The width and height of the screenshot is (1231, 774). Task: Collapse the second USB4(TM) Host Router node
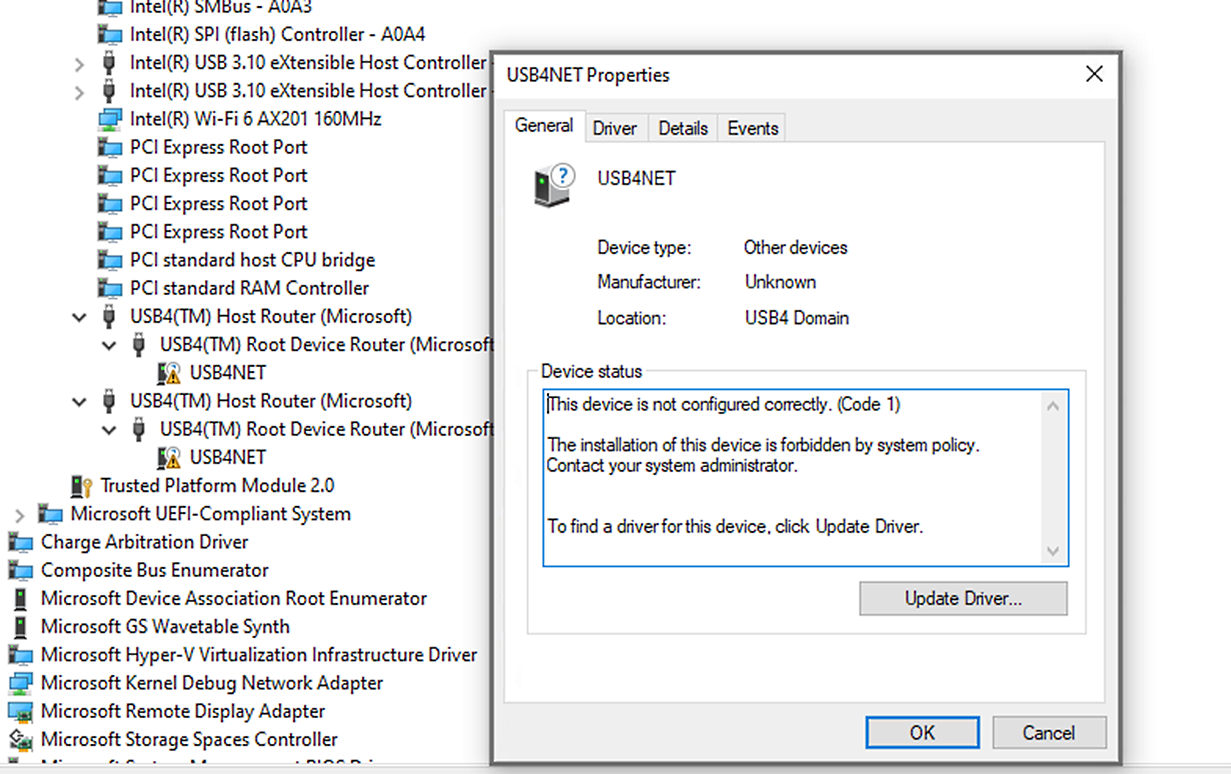click(80, 401)
